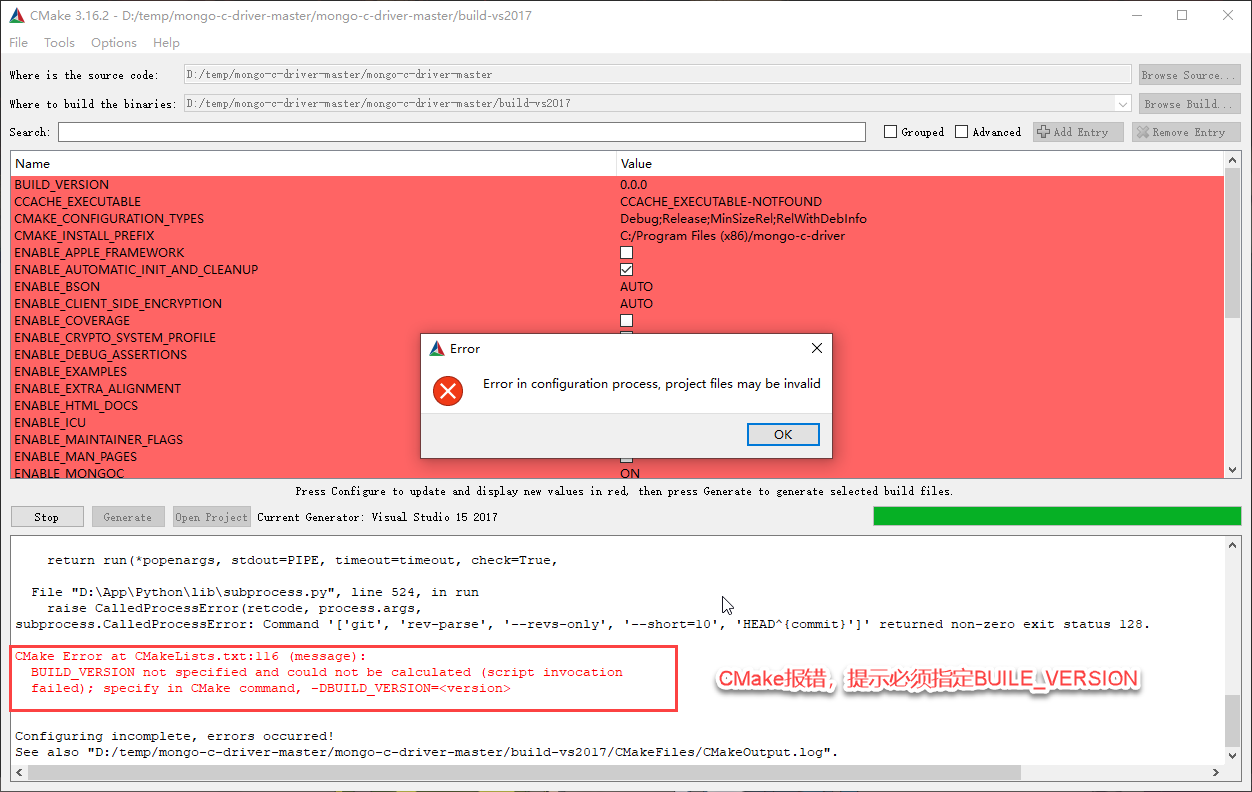Click the CMake logo in the title bar
The width and height of the screenshot is (1252, 792).
tap(16, 16)
